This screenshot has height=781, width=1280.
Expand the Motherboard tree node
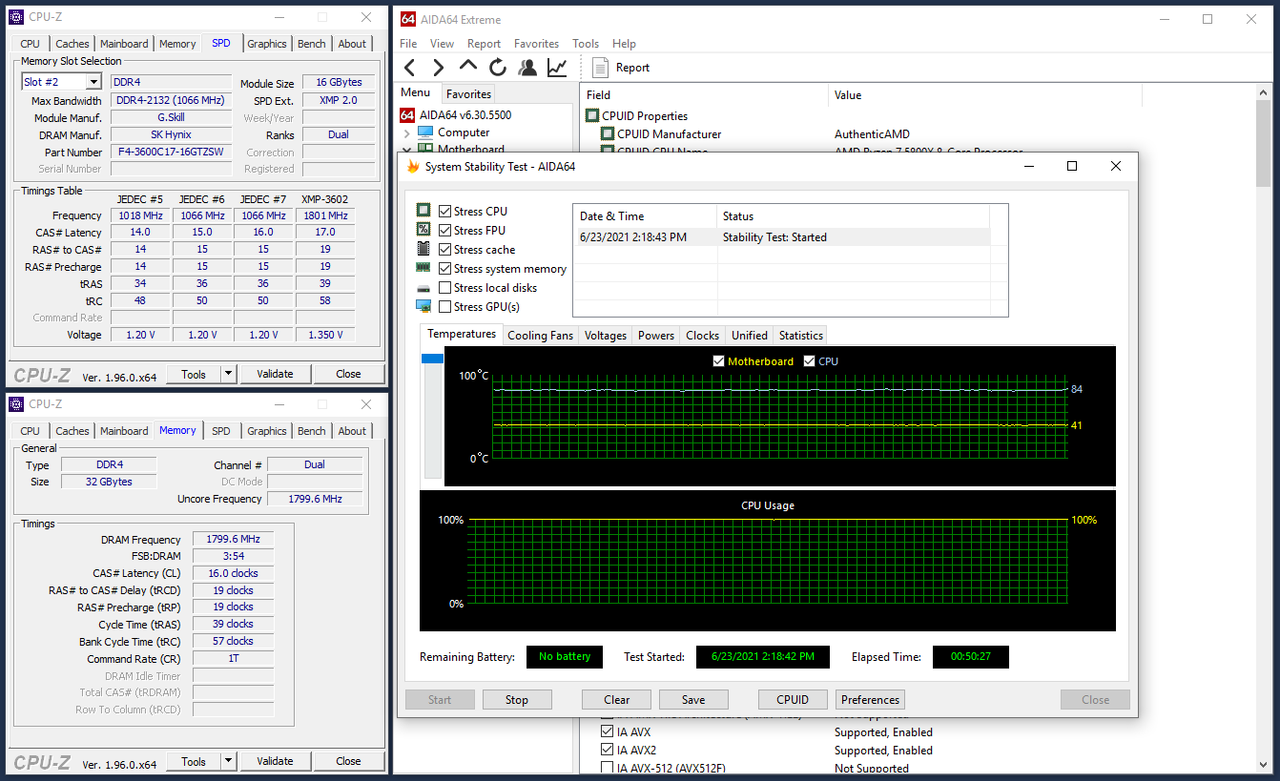coord(406,150)
